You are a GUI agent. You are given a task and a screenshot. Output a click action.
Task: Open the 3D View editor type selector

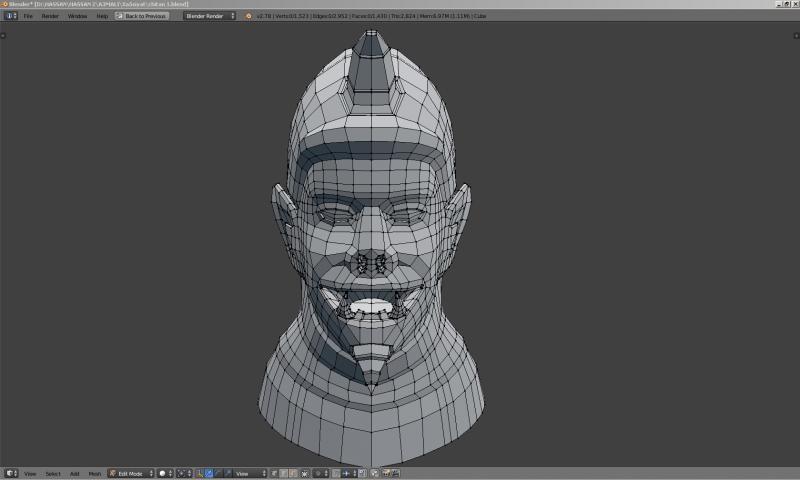pos(9,473)
